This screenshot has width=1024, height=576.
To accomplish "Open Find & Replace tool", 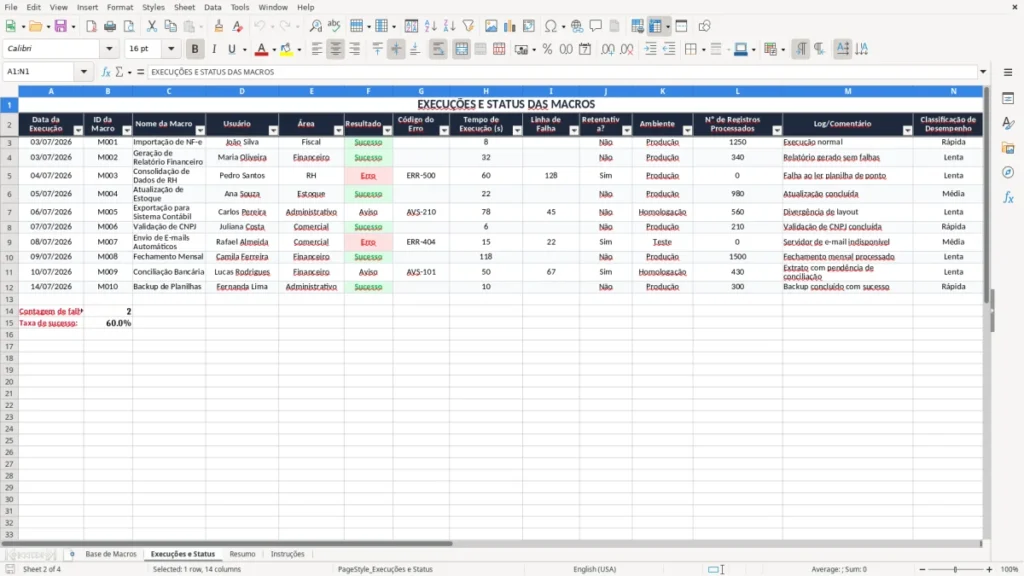I will pos(315,26).
